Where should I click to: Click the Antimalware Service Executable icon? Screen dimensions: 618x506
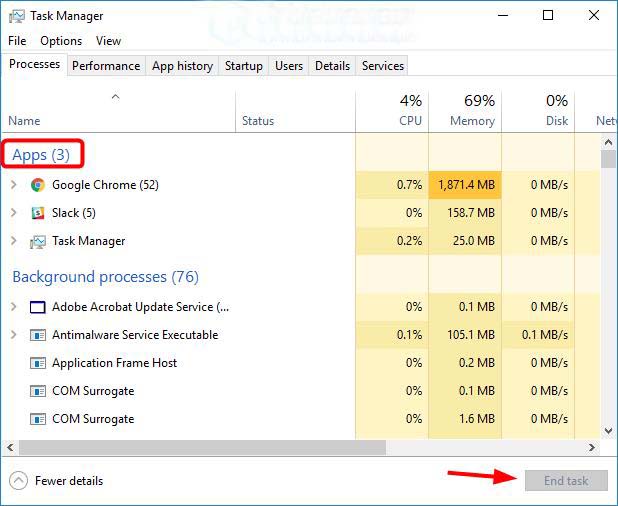(x=38, y=335)
